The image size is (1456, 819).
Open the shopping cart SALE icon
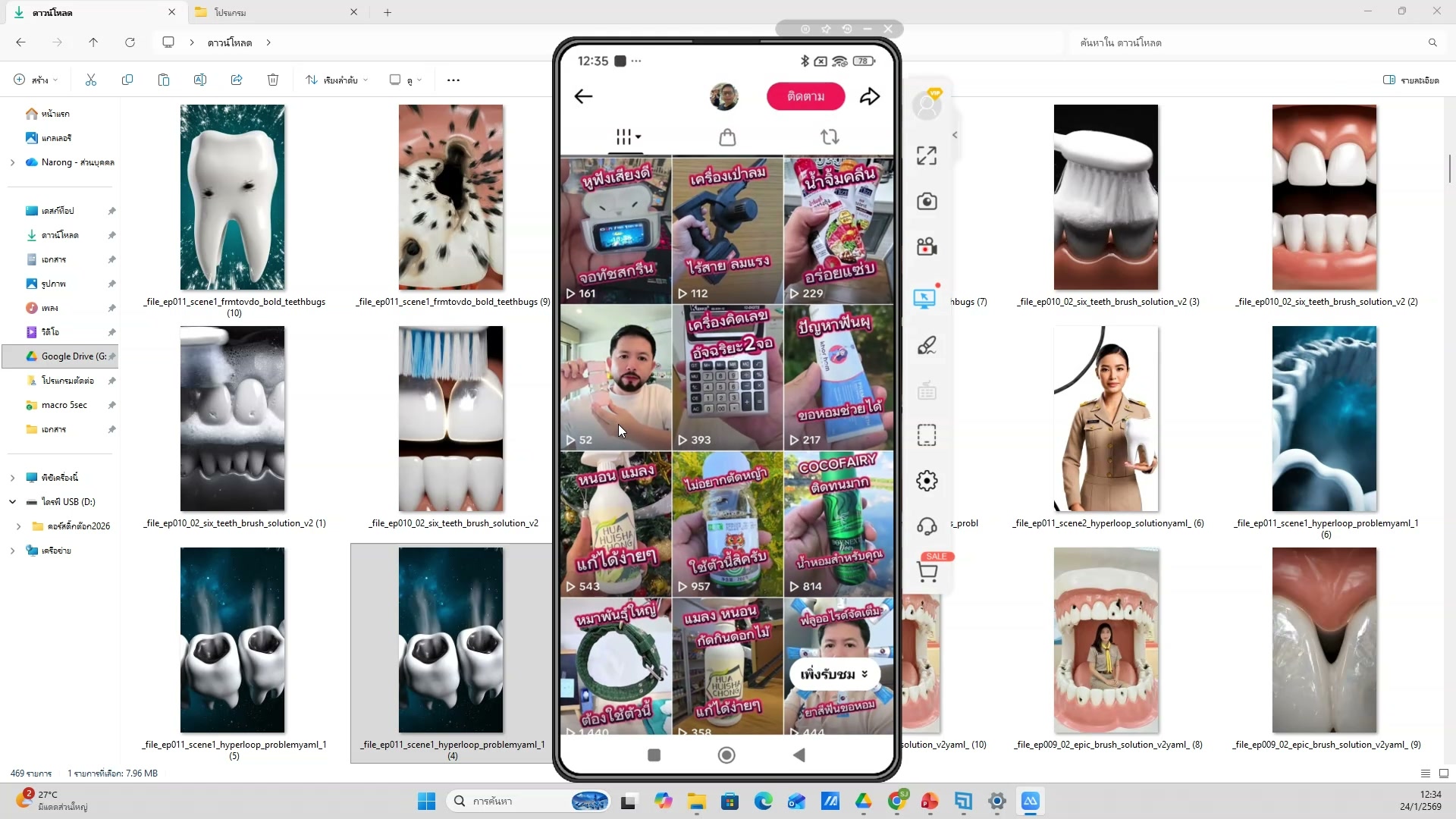click(927, 571)
